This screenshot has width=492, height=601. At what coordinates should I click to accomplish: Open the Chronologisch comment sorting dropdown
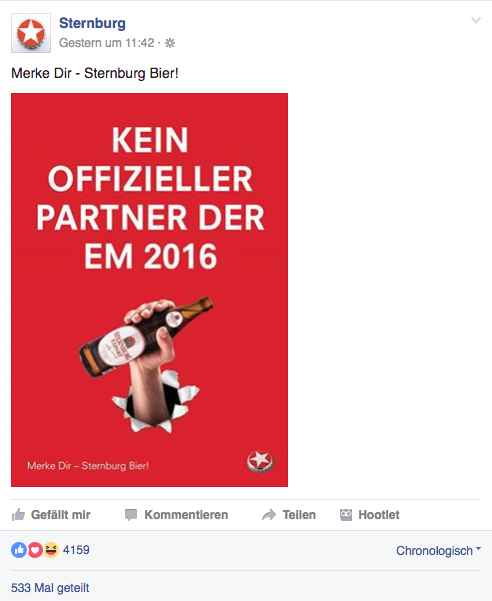coord(438,550)
